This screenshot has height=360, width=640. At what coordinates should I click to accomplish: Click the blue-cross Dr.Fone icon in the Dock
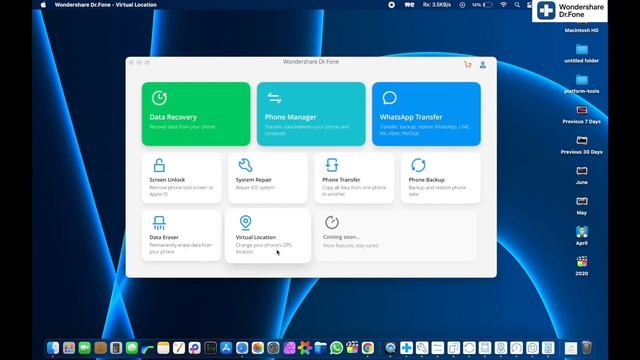click(x=406, y=348)
